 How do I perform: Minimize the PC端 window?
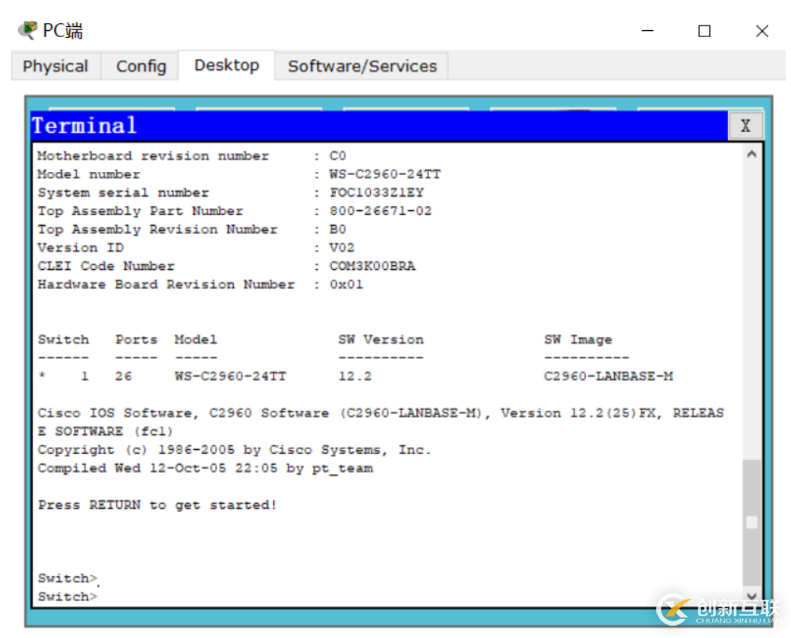[x=647, y=31]
